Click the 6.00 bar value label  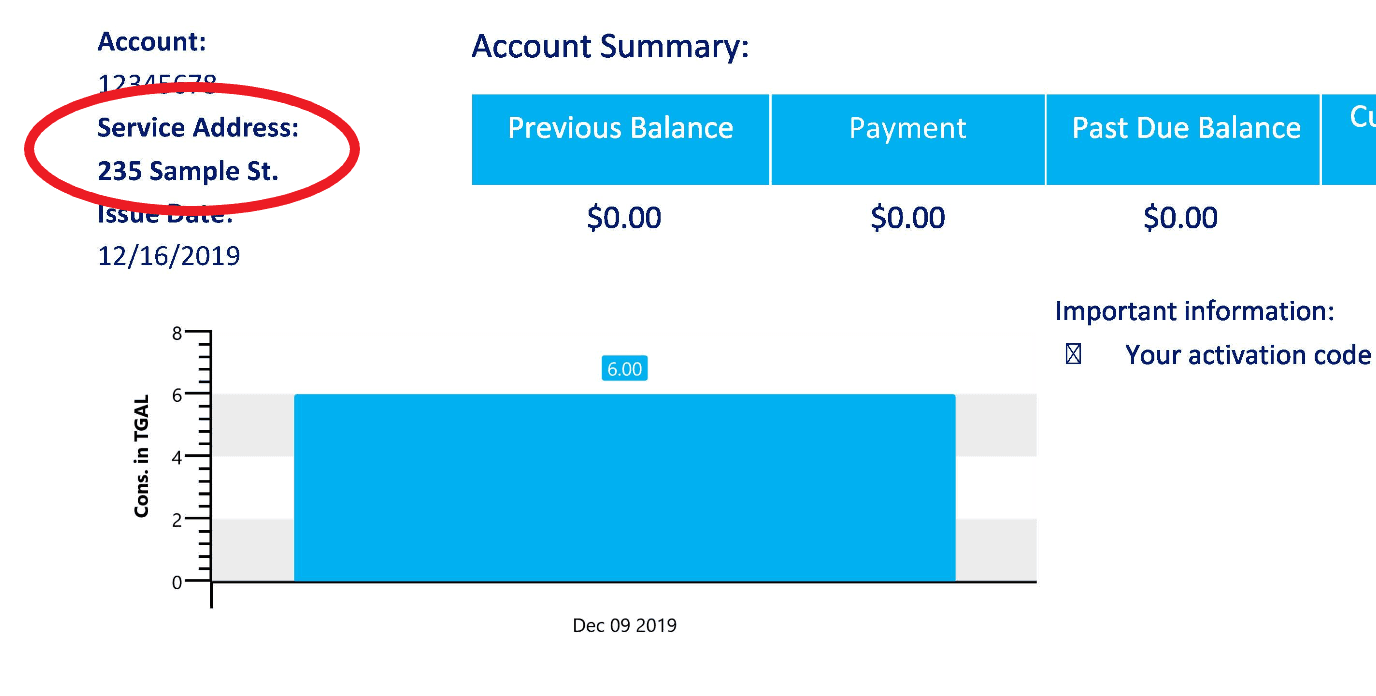click(x=624, y=369)
